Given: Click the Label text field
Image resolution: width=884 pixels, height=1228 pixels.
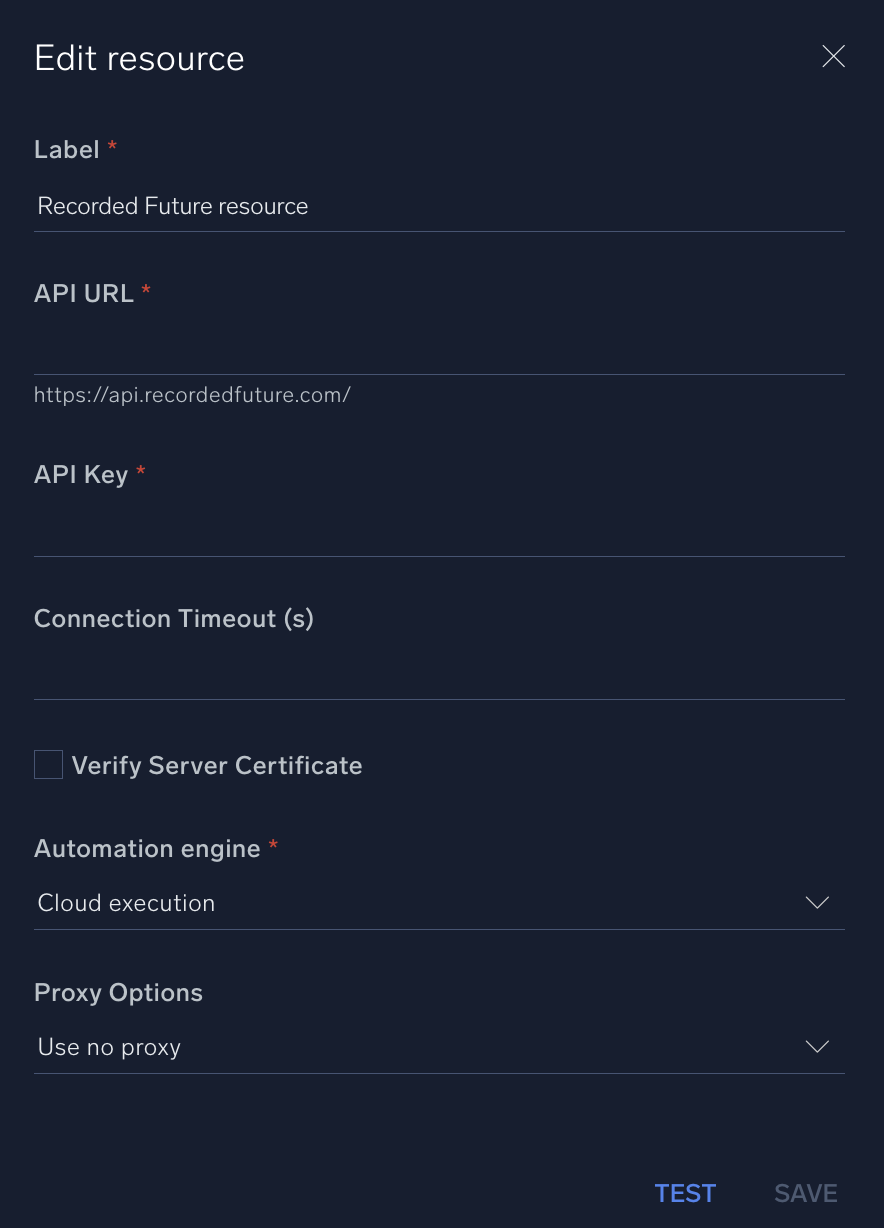Looking at the screenshot, I should (x=438, y=207).
